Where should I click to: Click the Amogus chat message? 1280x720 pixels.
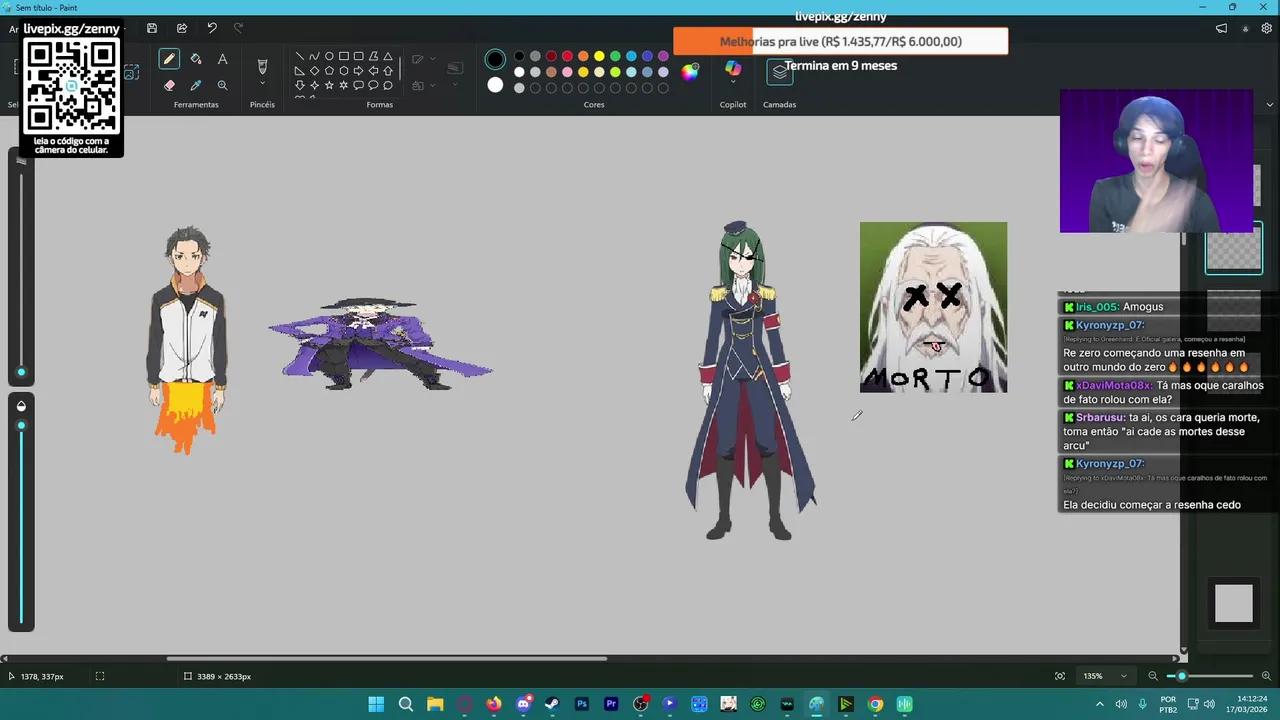click(x=1143, y=307)
